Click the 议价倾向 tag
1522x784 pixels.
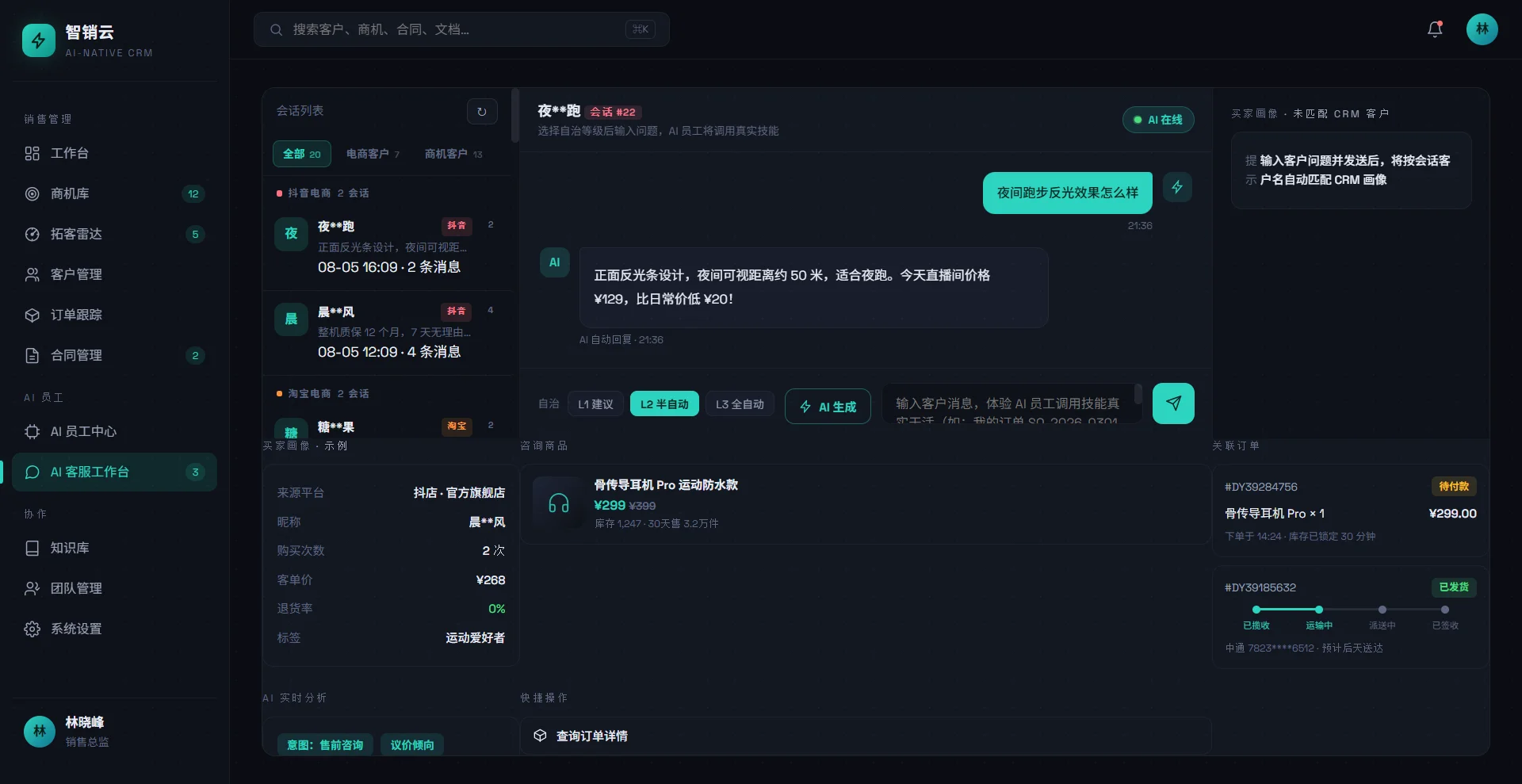click(x=412, y=745)
